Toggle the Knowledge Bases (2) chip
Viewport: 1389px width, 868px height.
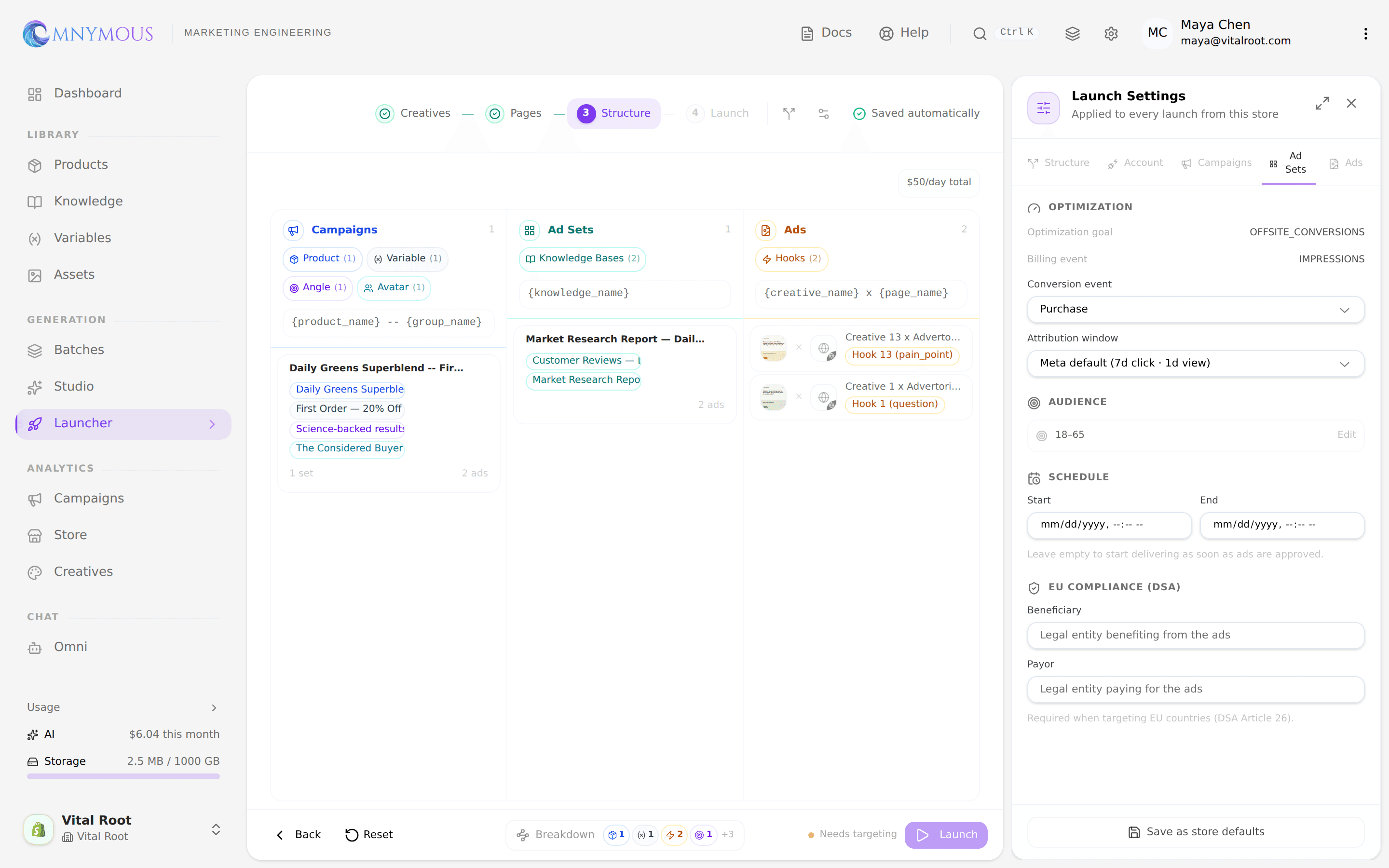[x=583, y=259]
